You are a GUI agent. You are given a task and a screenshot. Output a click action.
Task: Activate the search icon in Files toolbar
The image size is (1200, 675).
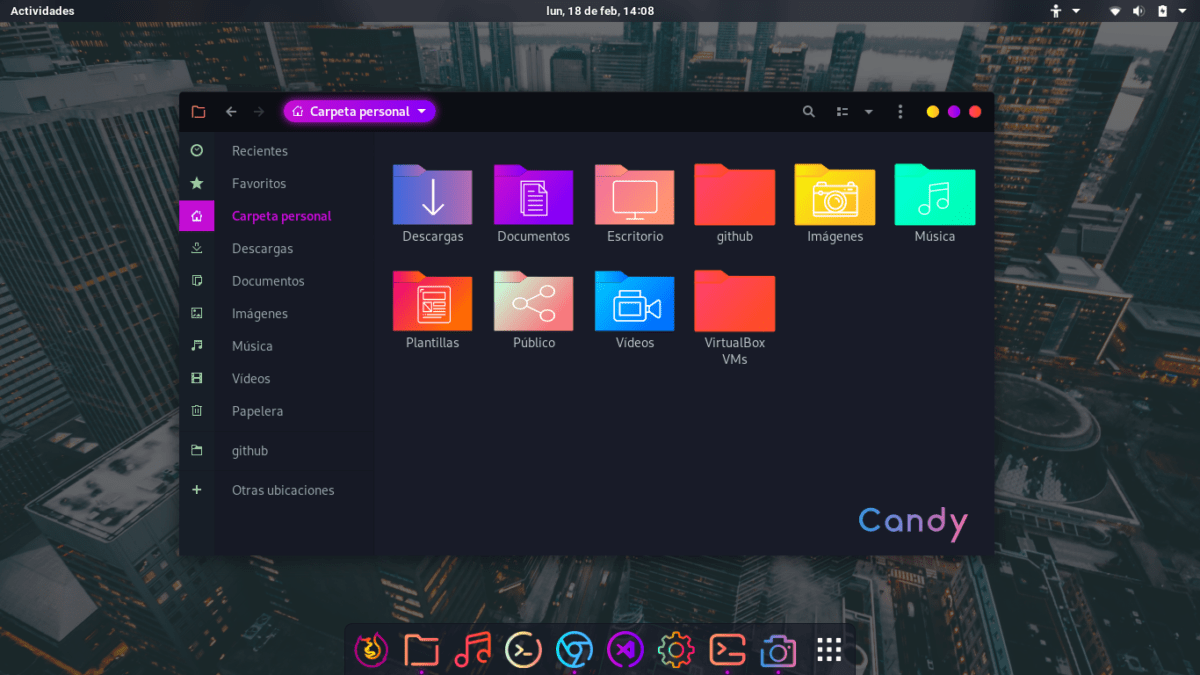809,112
